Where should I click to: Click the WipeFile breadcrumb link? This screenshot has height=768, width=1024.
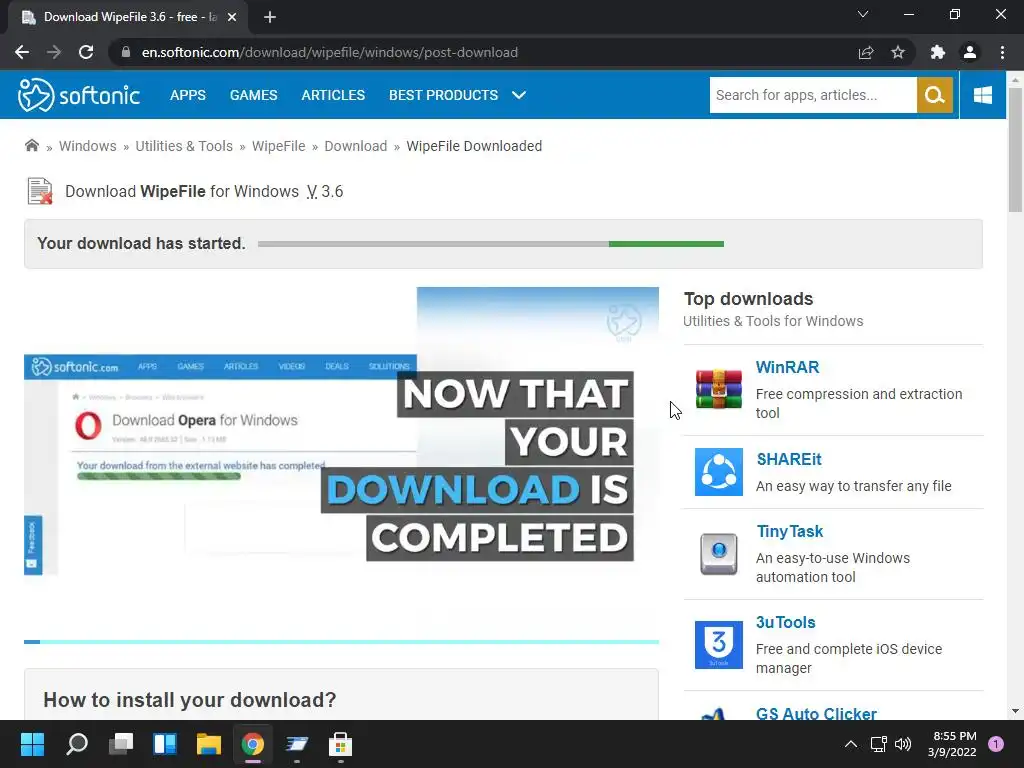[279, 146]
